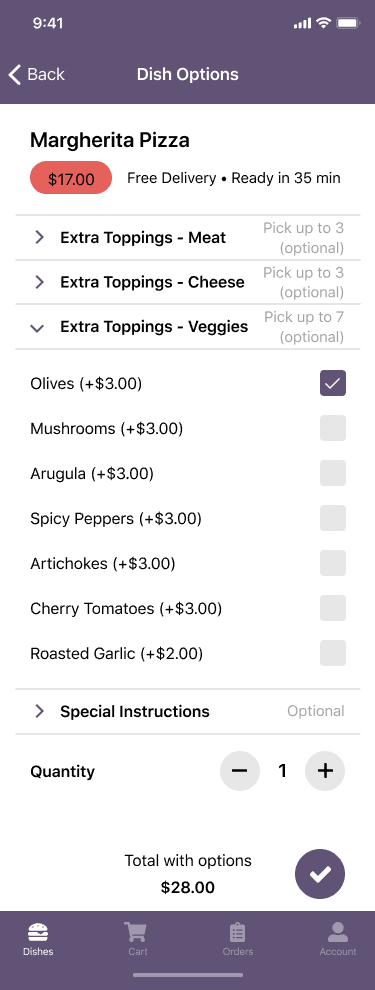The image size is (375, 990).
Task: Open the Orders clipboard icon
Action: 237,933
